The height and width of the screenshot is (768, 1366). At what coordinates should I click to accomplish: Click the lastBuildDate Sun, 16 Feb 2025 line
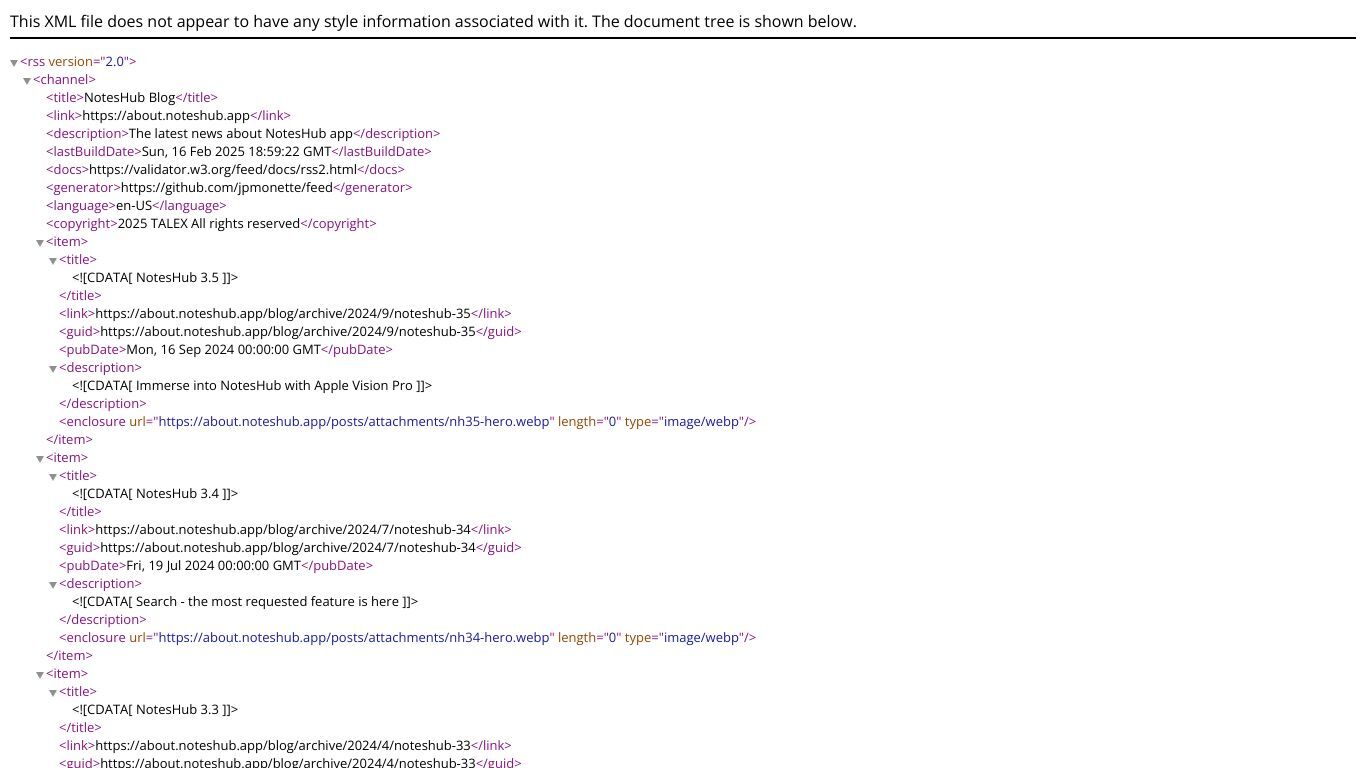click(239, 151)
